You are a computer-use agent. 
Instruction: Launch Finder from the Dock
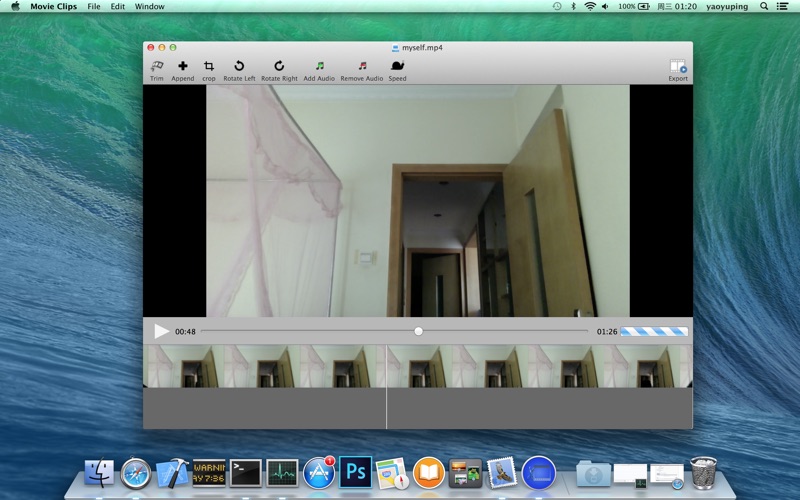click(99, 472)
